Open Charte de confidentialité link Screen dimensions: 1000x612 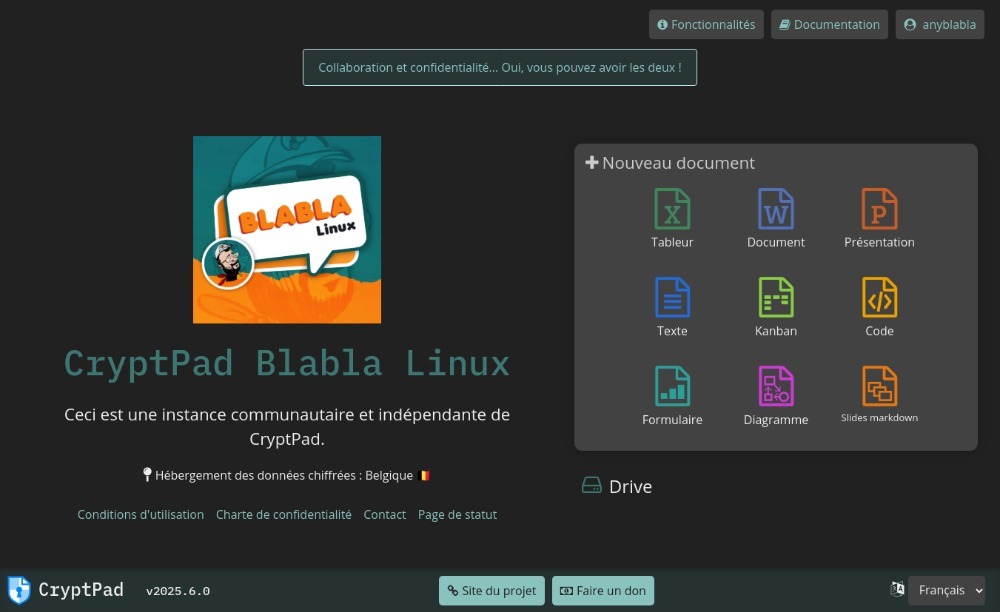[284, 515]
